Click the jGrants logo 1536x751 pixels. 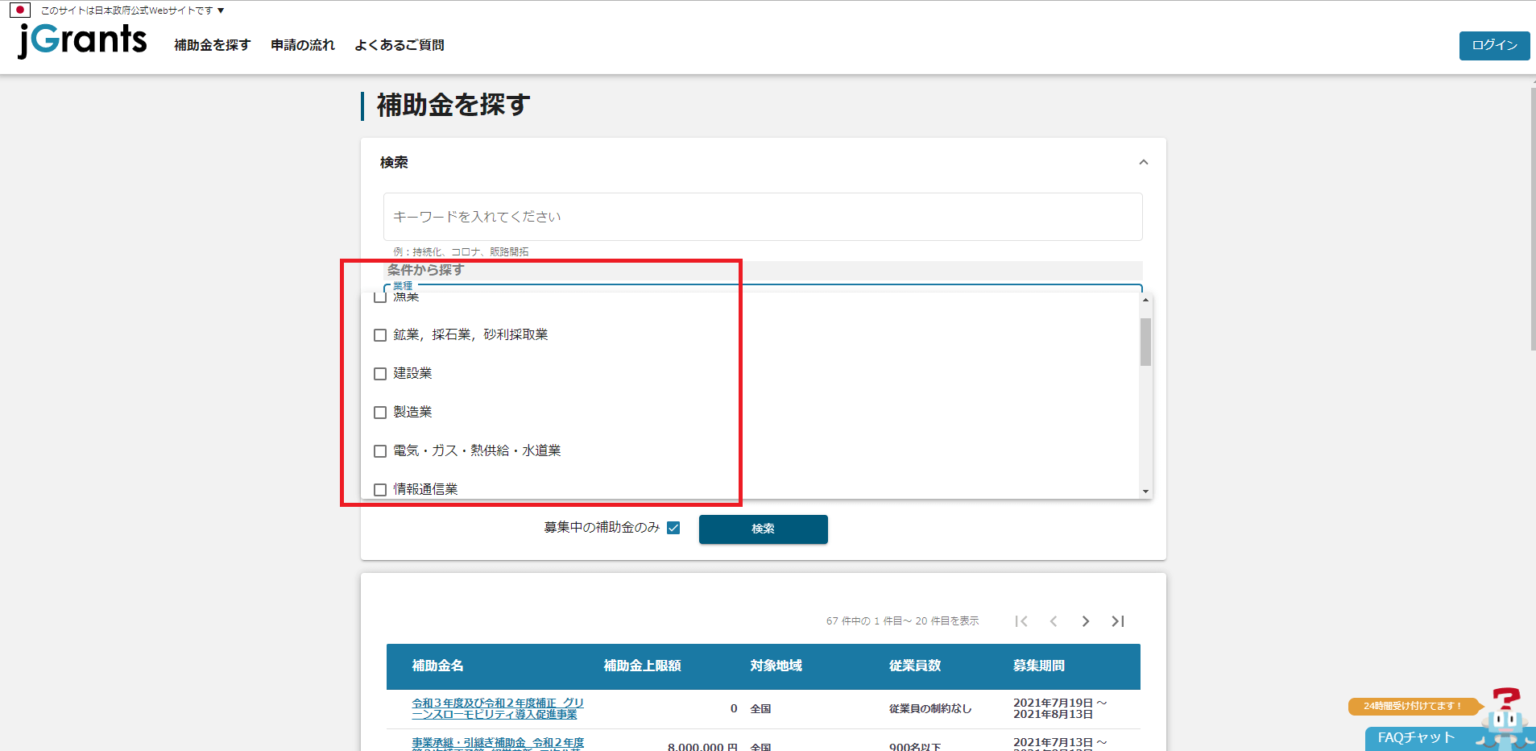click(x=80, y=41)
